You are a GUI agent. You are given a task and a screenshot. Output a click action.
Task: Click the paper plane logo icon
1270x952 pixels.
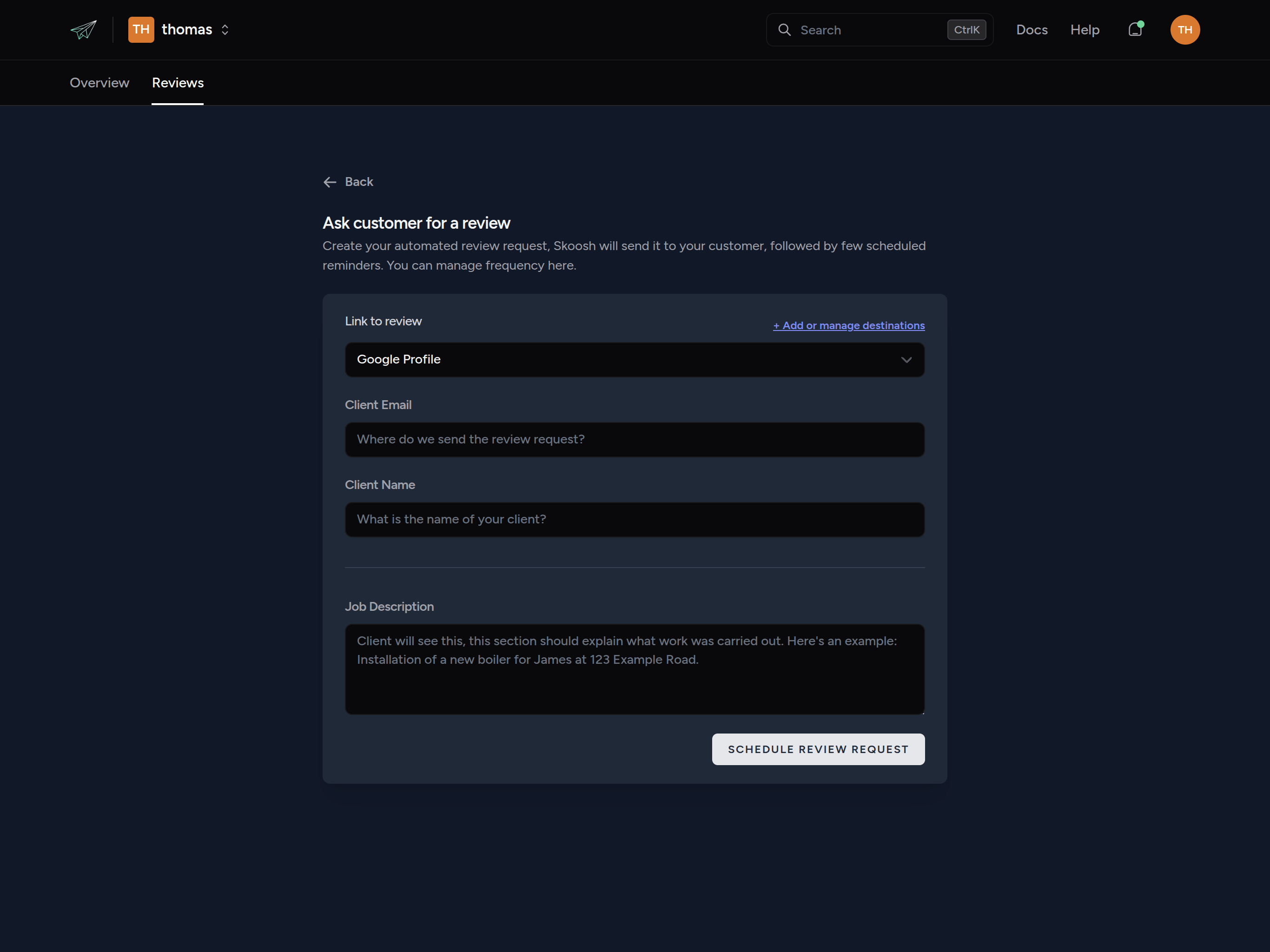click(x=83, y=30)
